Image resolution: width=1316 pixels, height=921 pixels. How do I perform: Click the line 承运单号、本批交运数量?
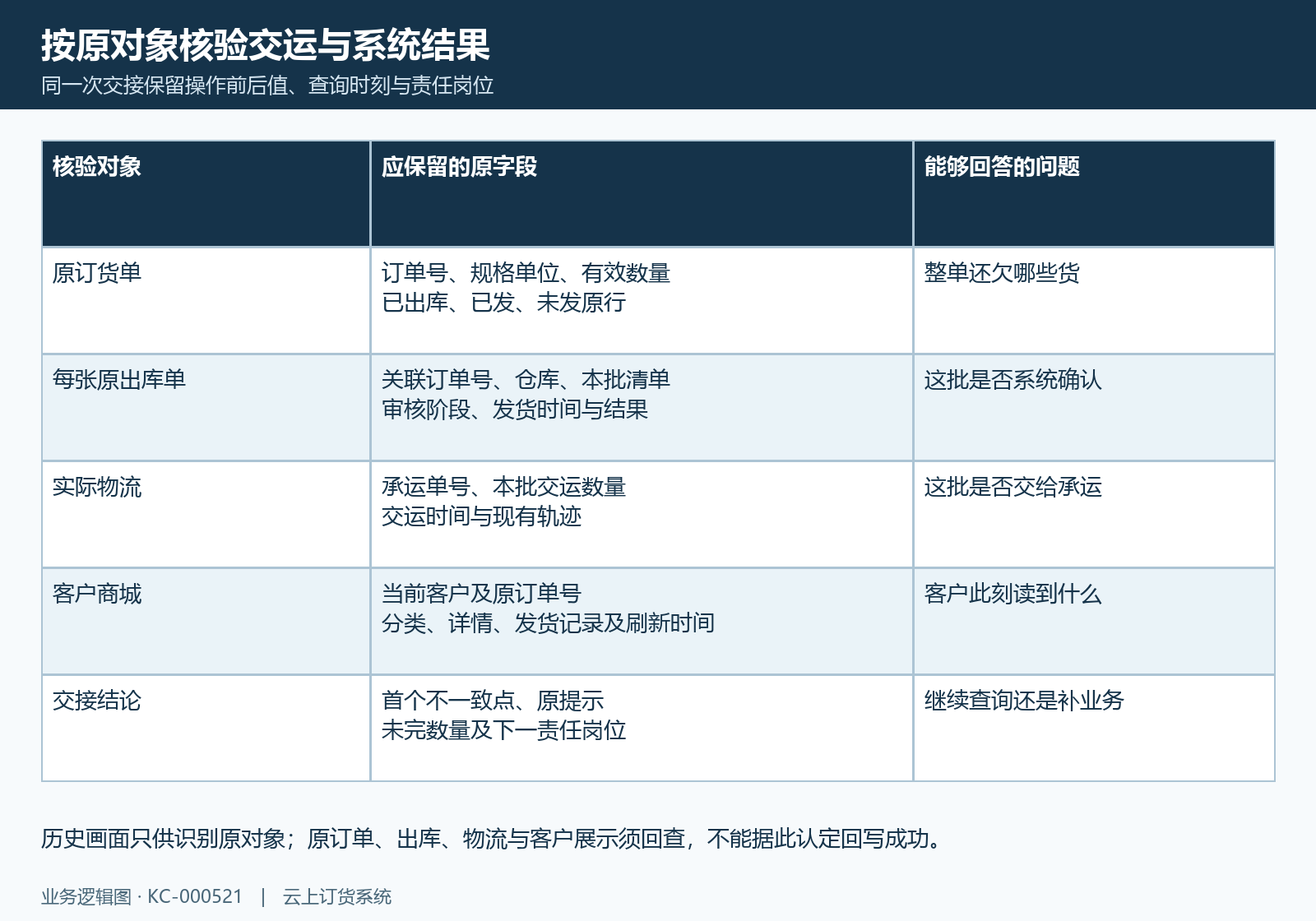coord(503,486)
